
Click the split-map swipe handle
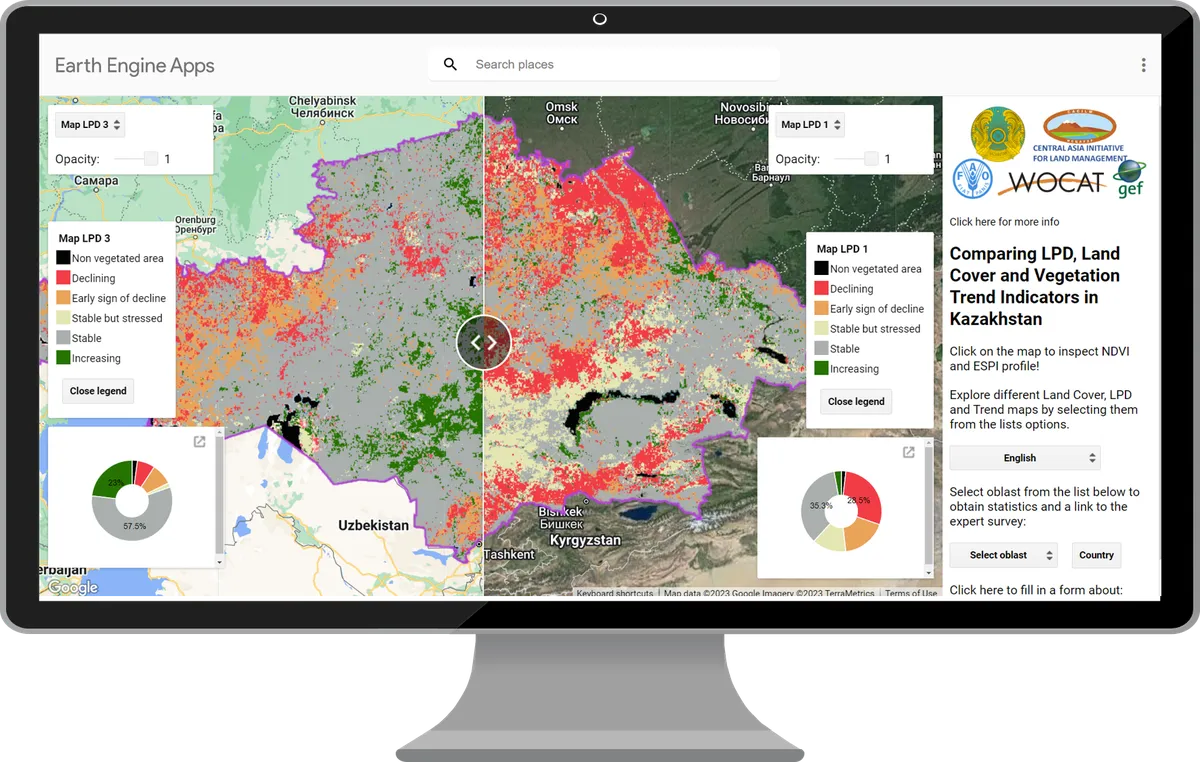484,342
